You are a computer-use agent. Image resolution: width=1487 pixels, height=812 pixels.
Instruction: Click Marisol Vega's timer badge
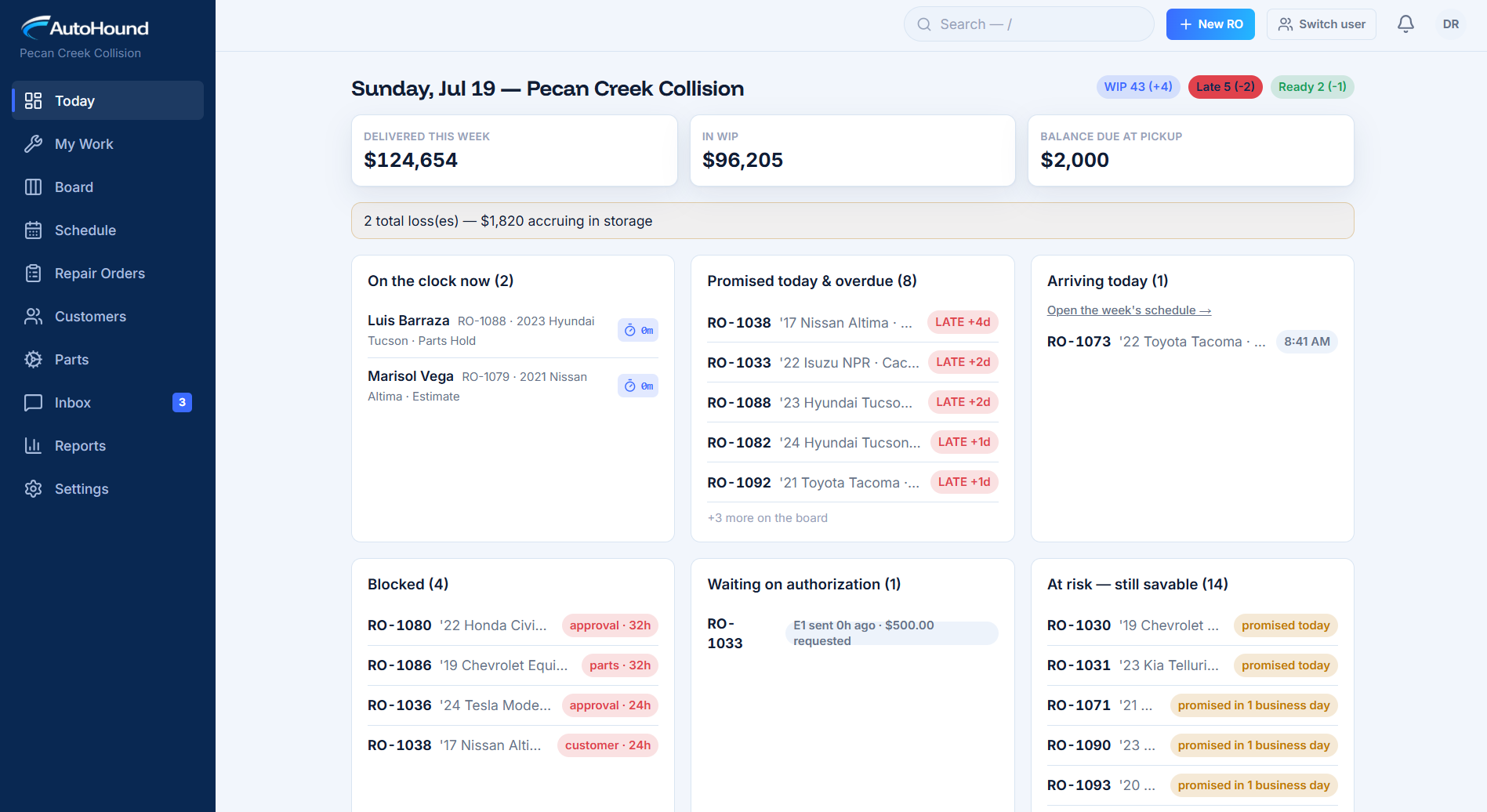638,386
